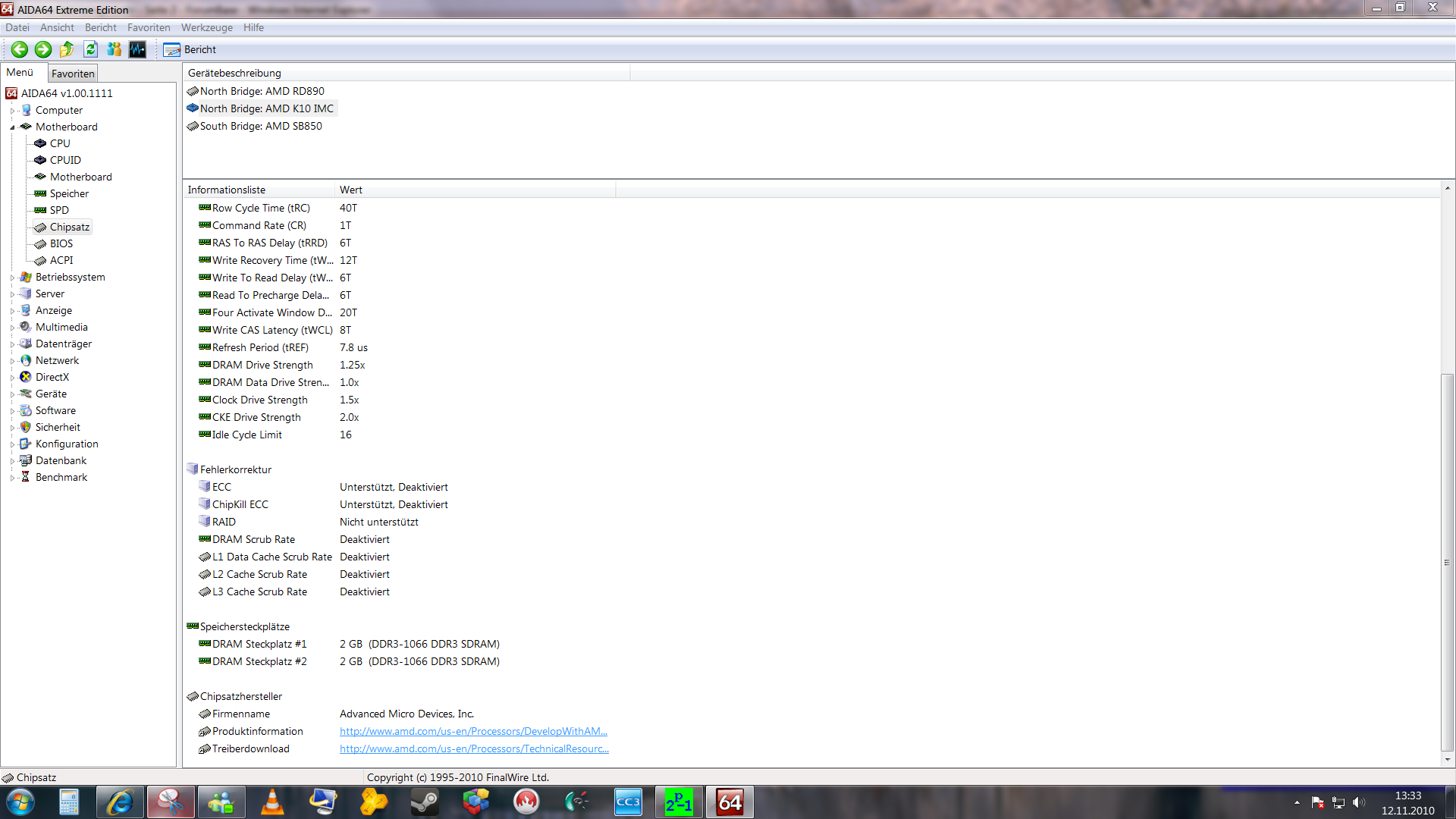Click the Bericht report button
Viewport: 1456px width, 819px height.
coord(190,49)
